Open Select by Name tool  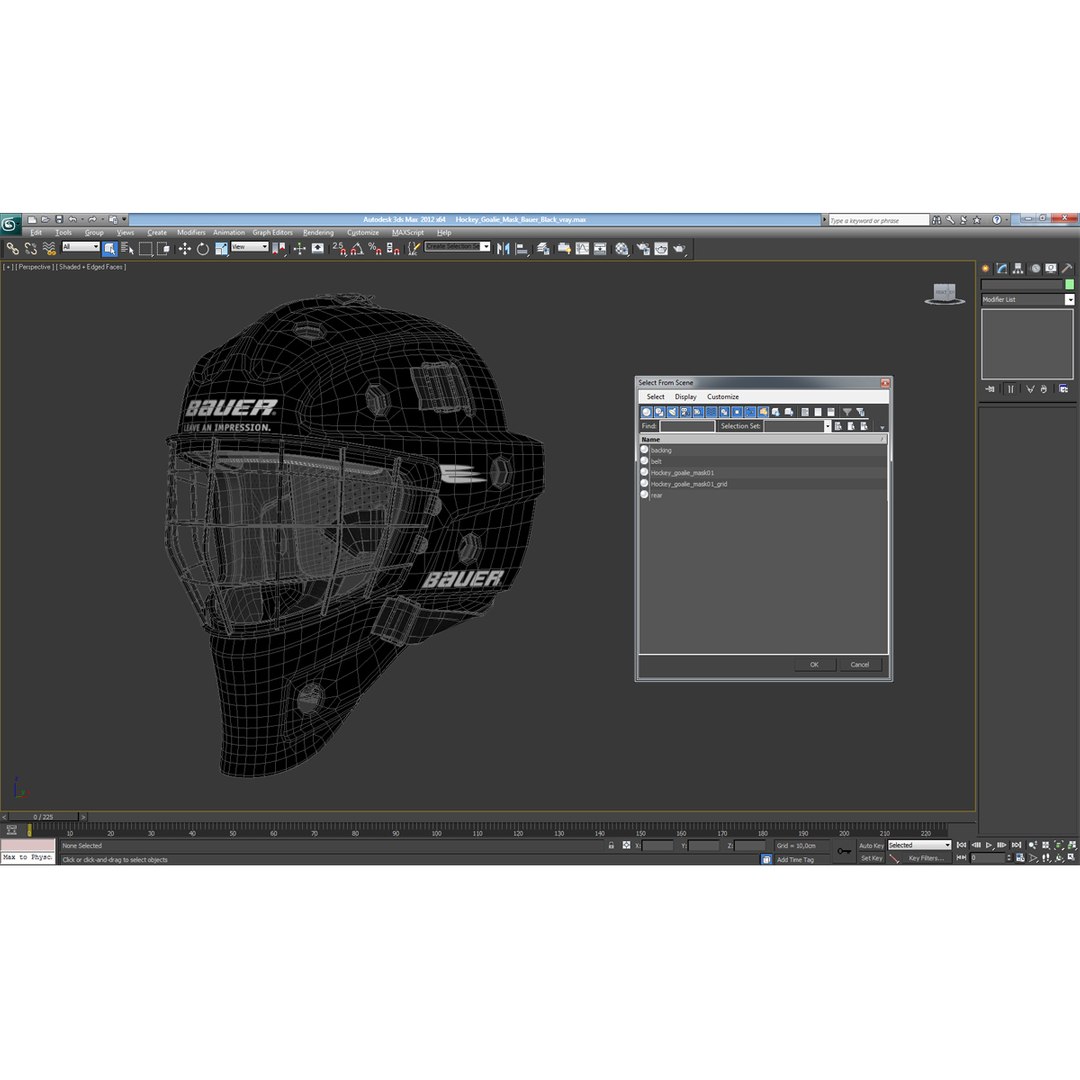coord(127,249)
